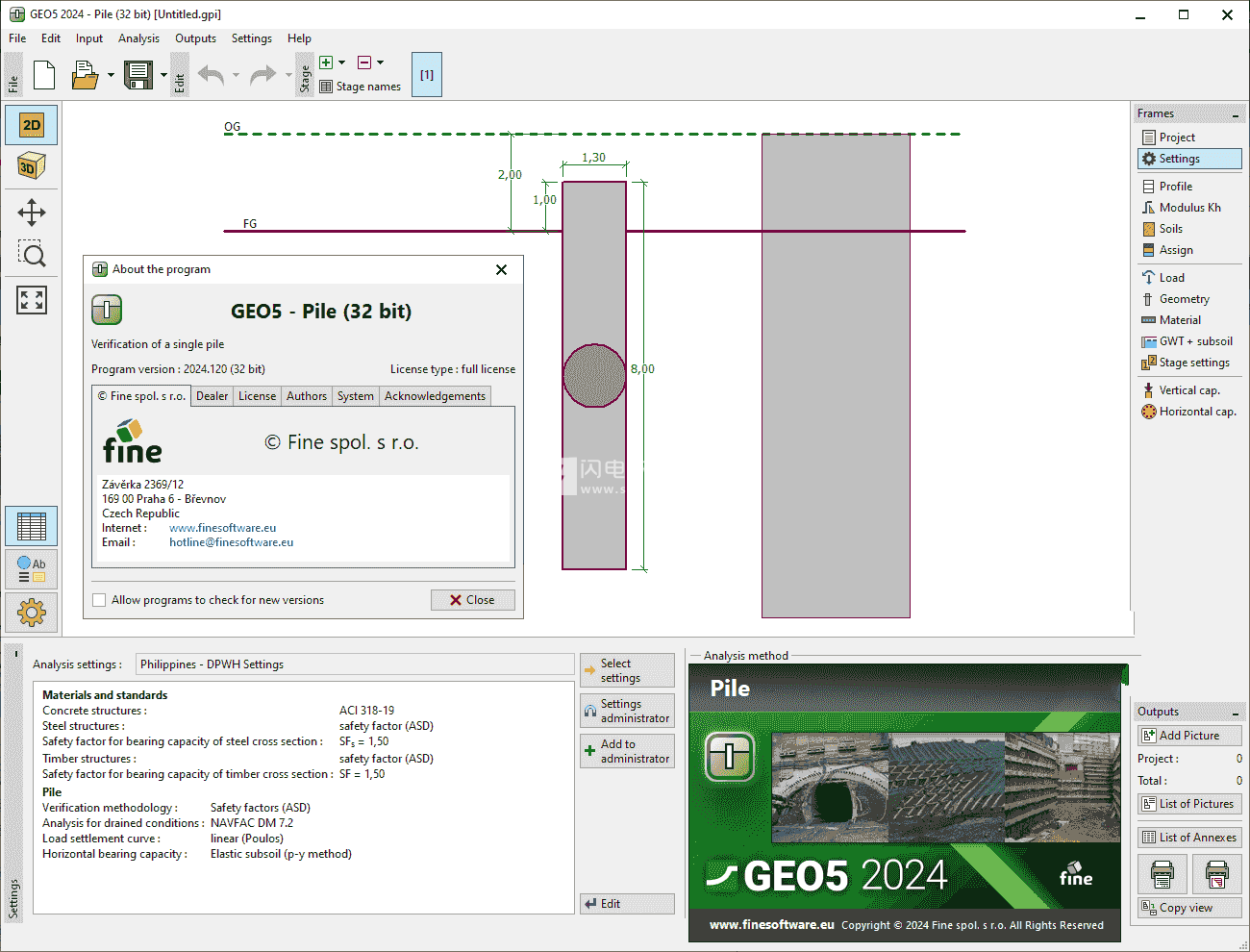
Task: Expand the redo history dropdown arrow
Action: coord(288,75)
